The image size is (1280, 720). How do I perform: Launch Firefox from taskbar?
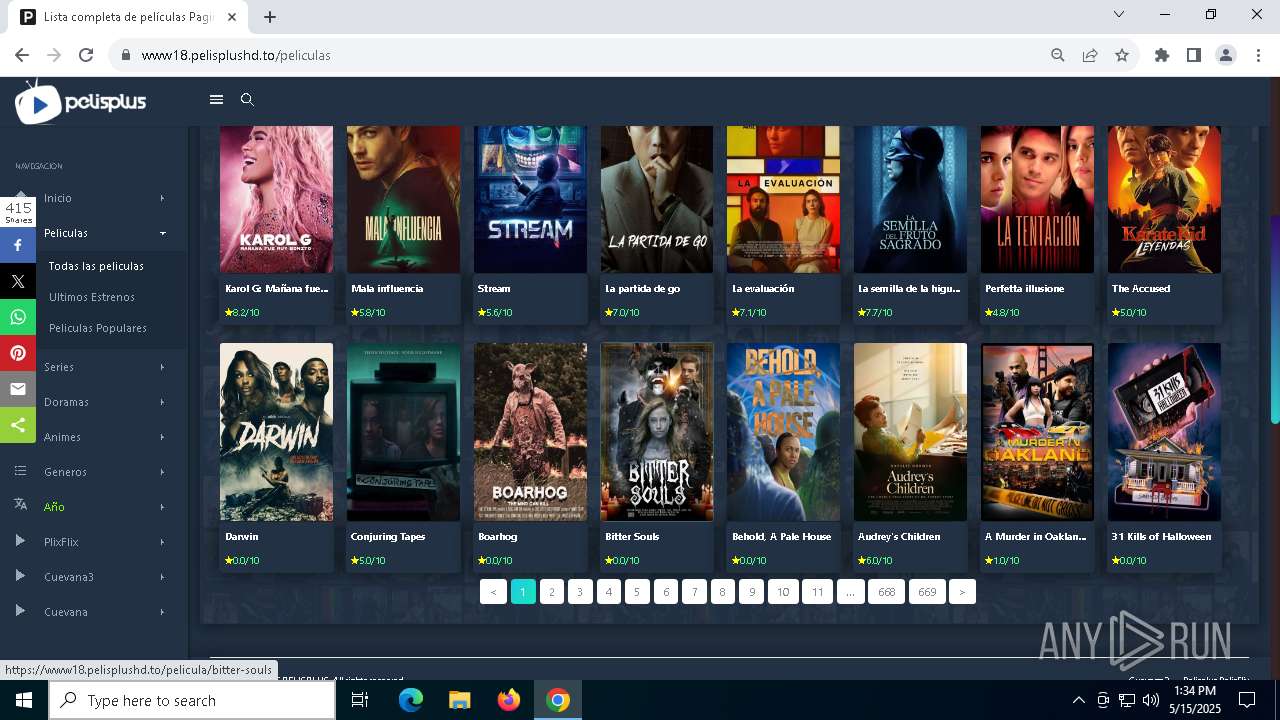tap(509, 700)
